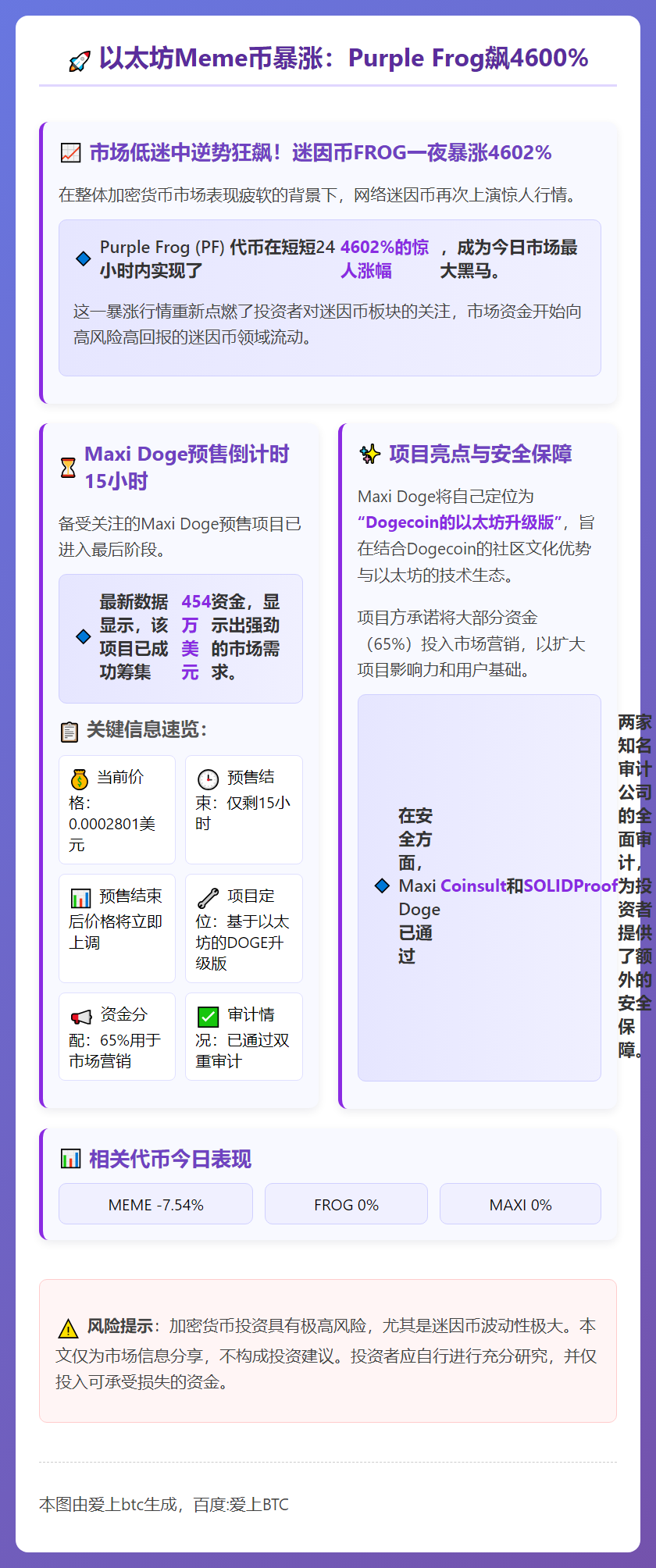Image resolution: width=656 pixels, height=1568 pixels.
Task: Click the 预售结束后价格将立即上调 card
Action: click(x=117, y=928)
